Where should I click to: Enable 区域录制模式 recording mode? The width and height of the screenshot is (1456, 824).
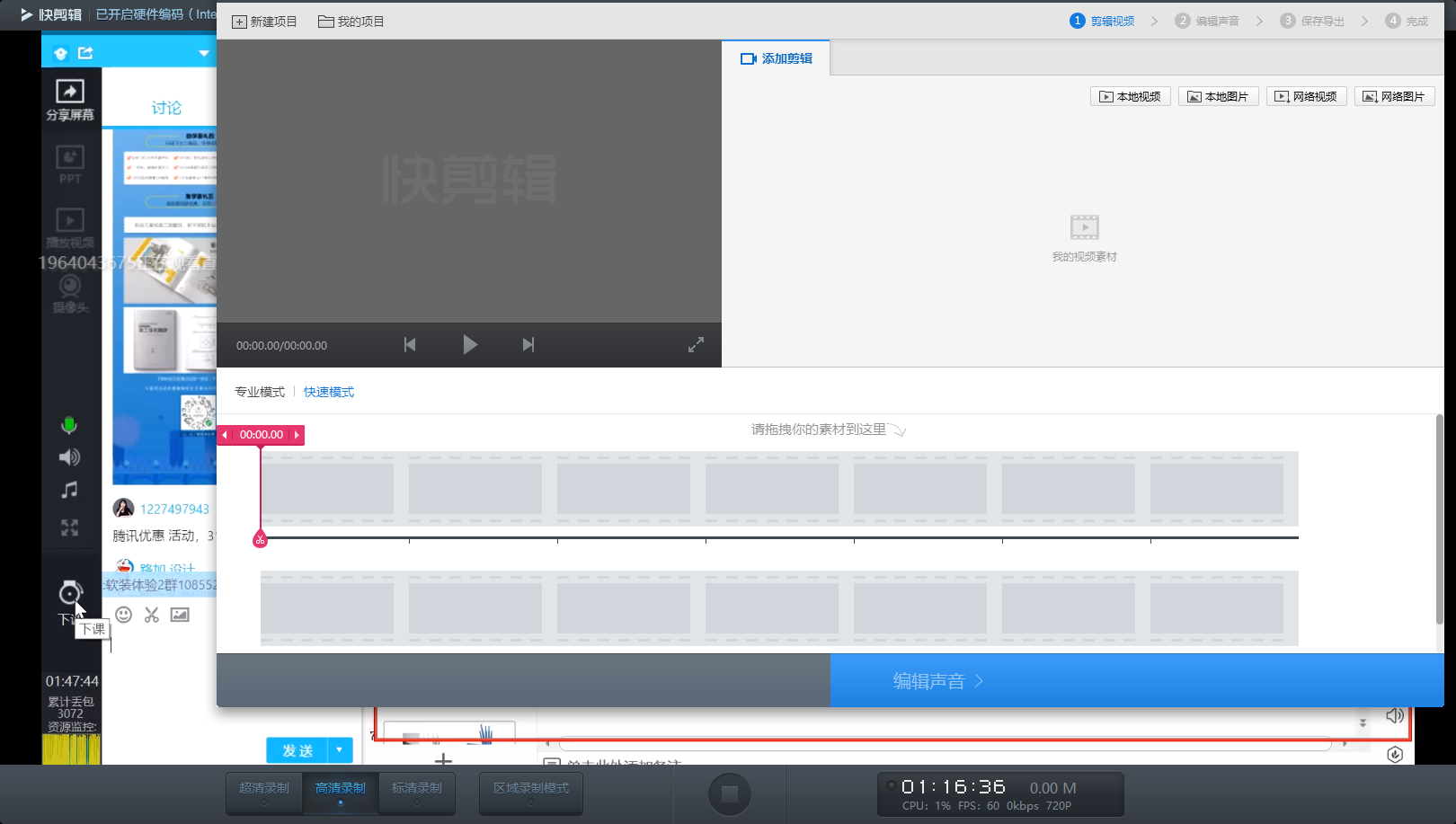(x=531, y=793)
